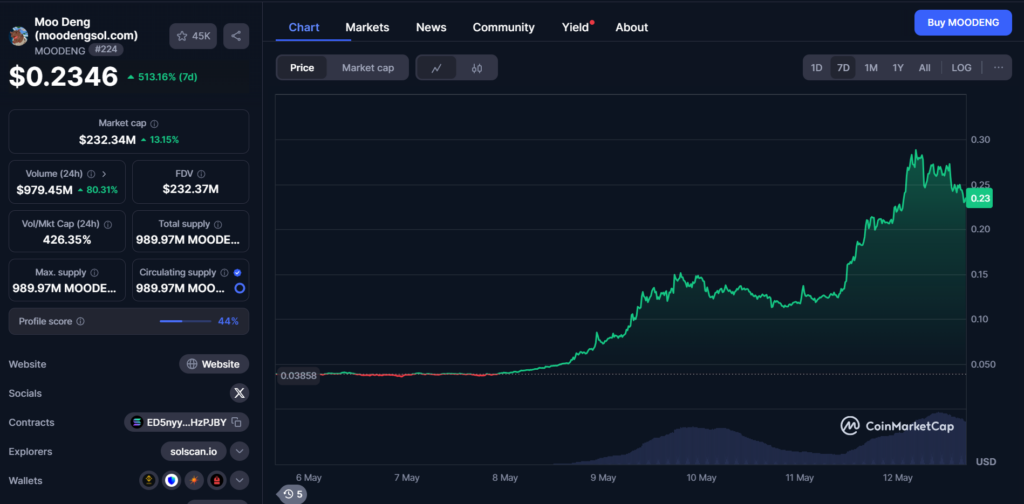The width and height of the screenshot is (1024, 504).
Task: Open the solscan.io explorer link
Action: pos(193,451)
